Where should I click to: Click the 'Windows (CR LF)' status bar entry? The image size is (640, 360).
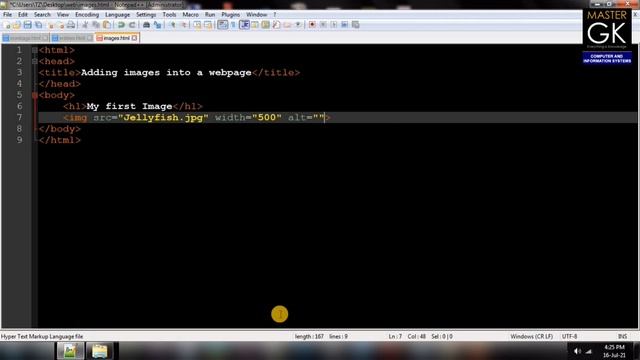[531, 337]
